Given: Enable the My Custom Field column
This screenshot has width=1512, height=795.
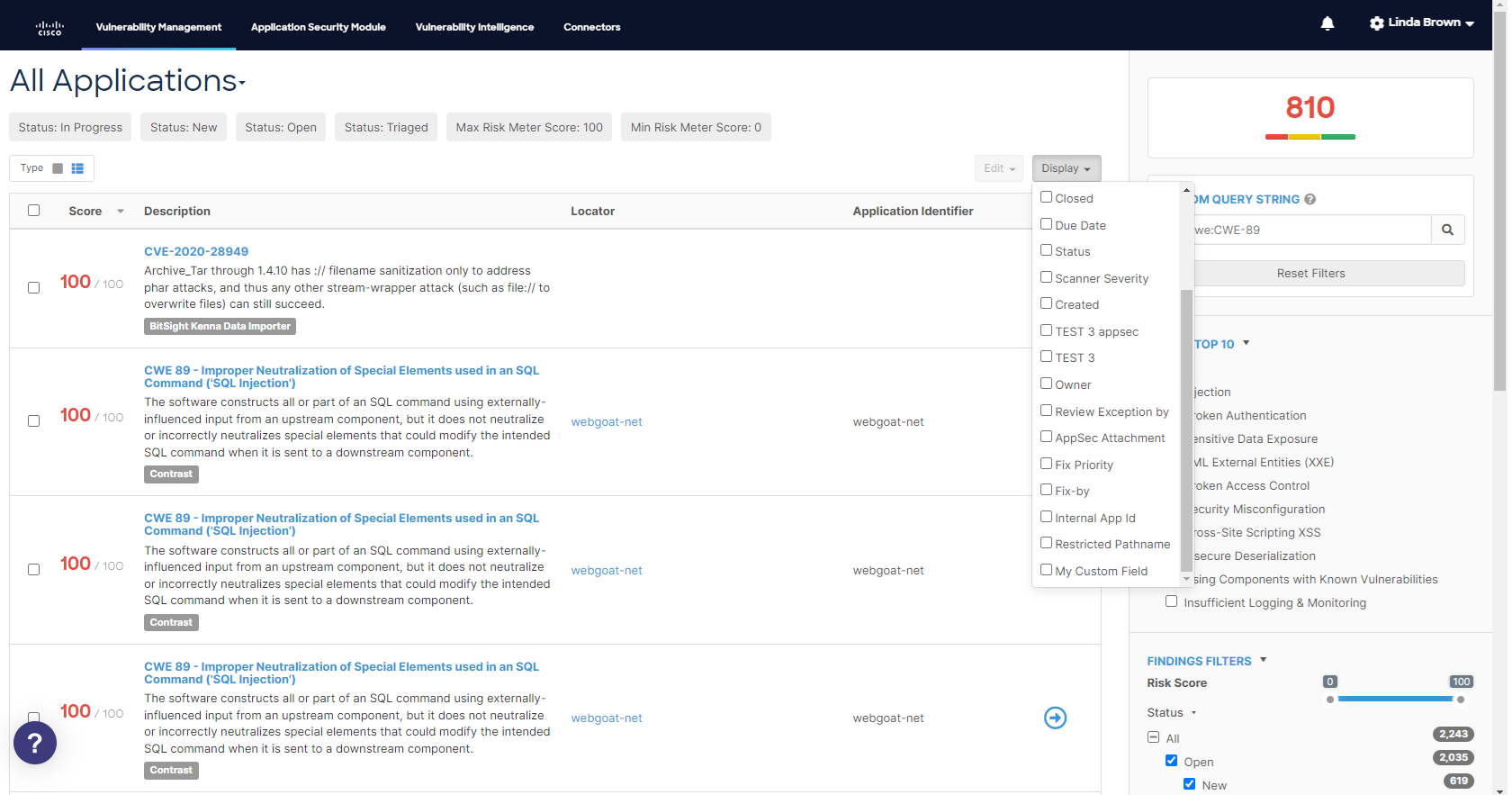Looking at the screenshot, I should coord(1046,570).
